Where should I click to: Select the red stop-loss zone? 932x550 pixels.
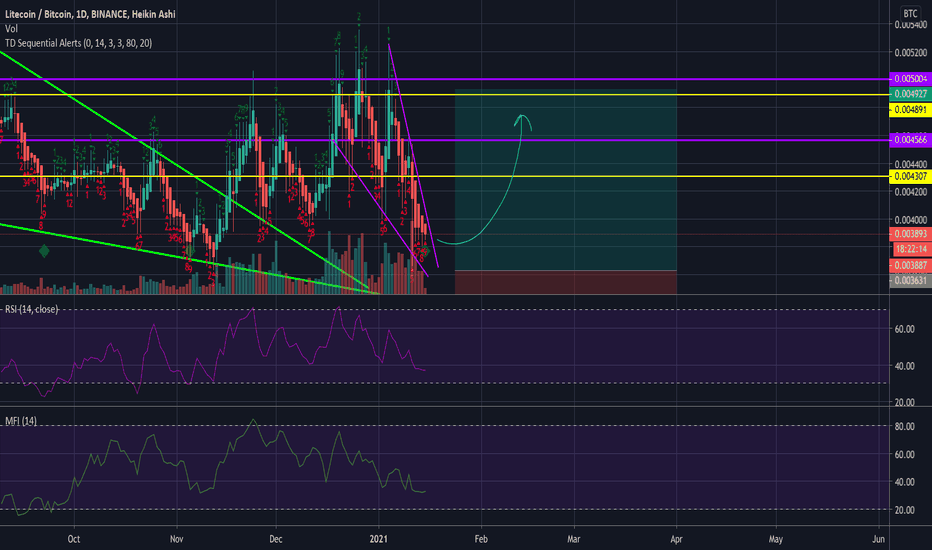[x=566, y=282]
